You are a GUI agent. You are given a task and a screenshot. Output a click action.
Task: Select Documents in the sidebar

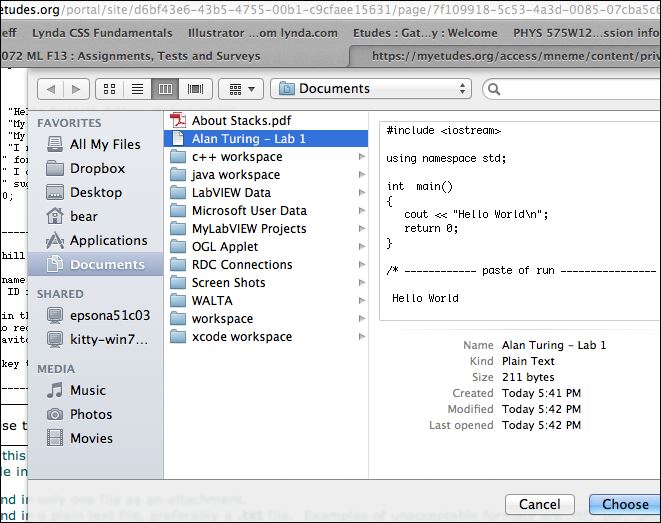click(x=96, y=264)
